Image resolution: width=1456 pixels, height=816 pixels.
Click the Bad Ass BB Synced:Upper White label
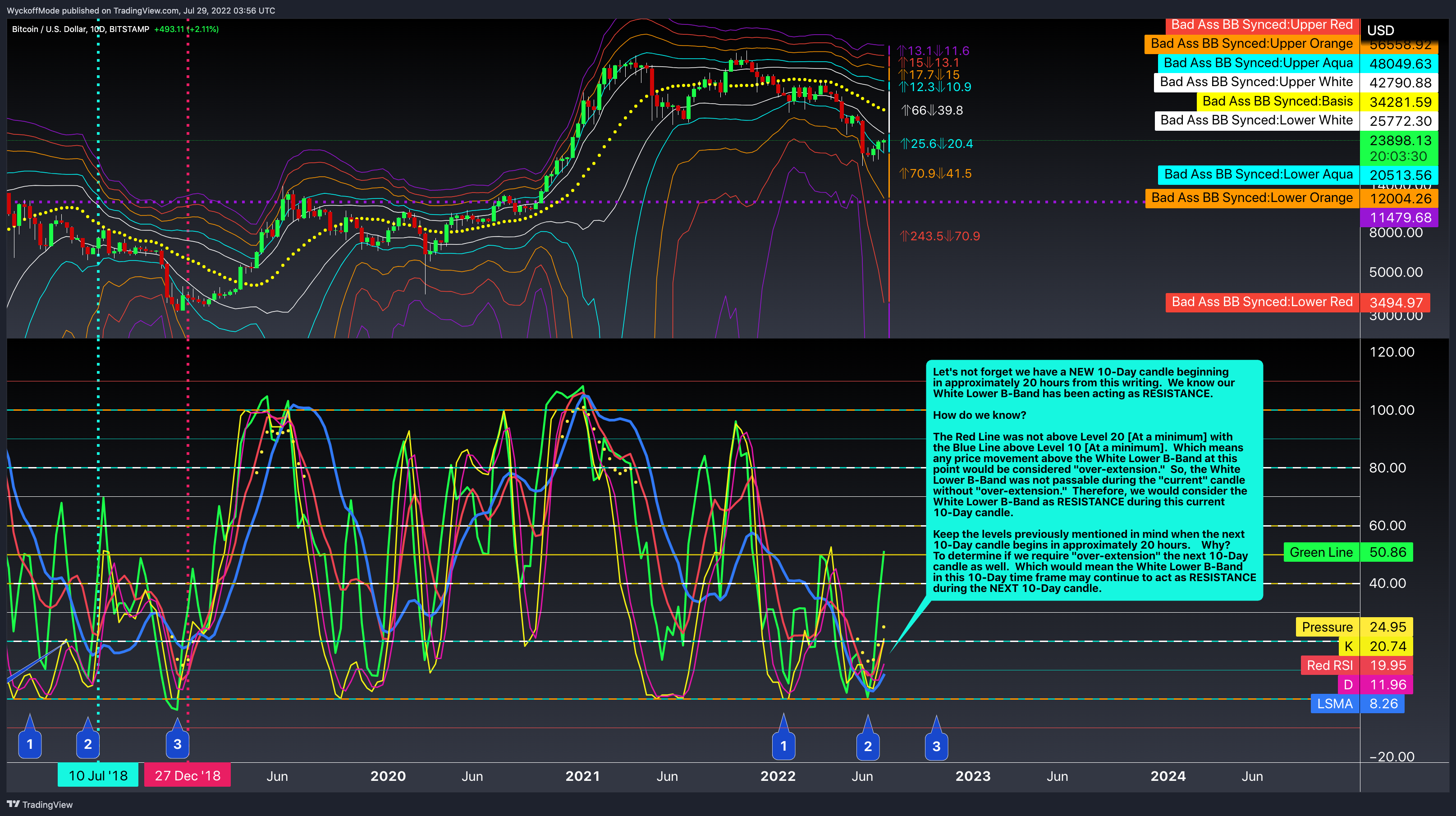1256,82
